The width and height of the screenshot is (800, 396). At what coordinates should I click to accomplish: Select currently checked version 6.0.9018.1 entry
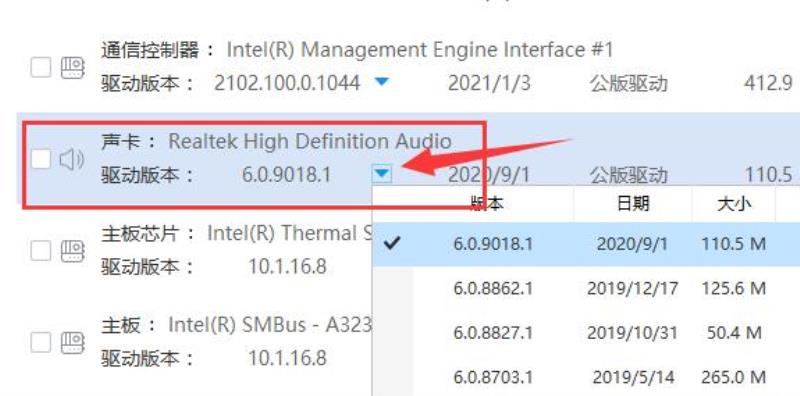pos(586,244)
